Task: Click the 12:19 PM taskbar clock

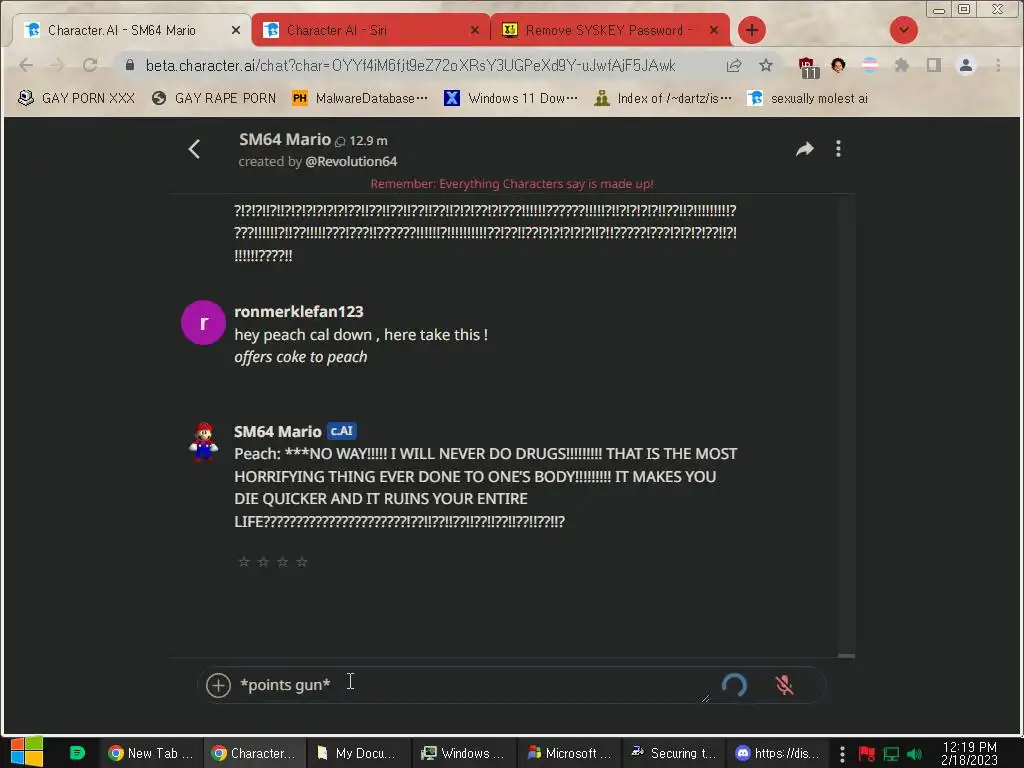Action: [x=969, y=753]
